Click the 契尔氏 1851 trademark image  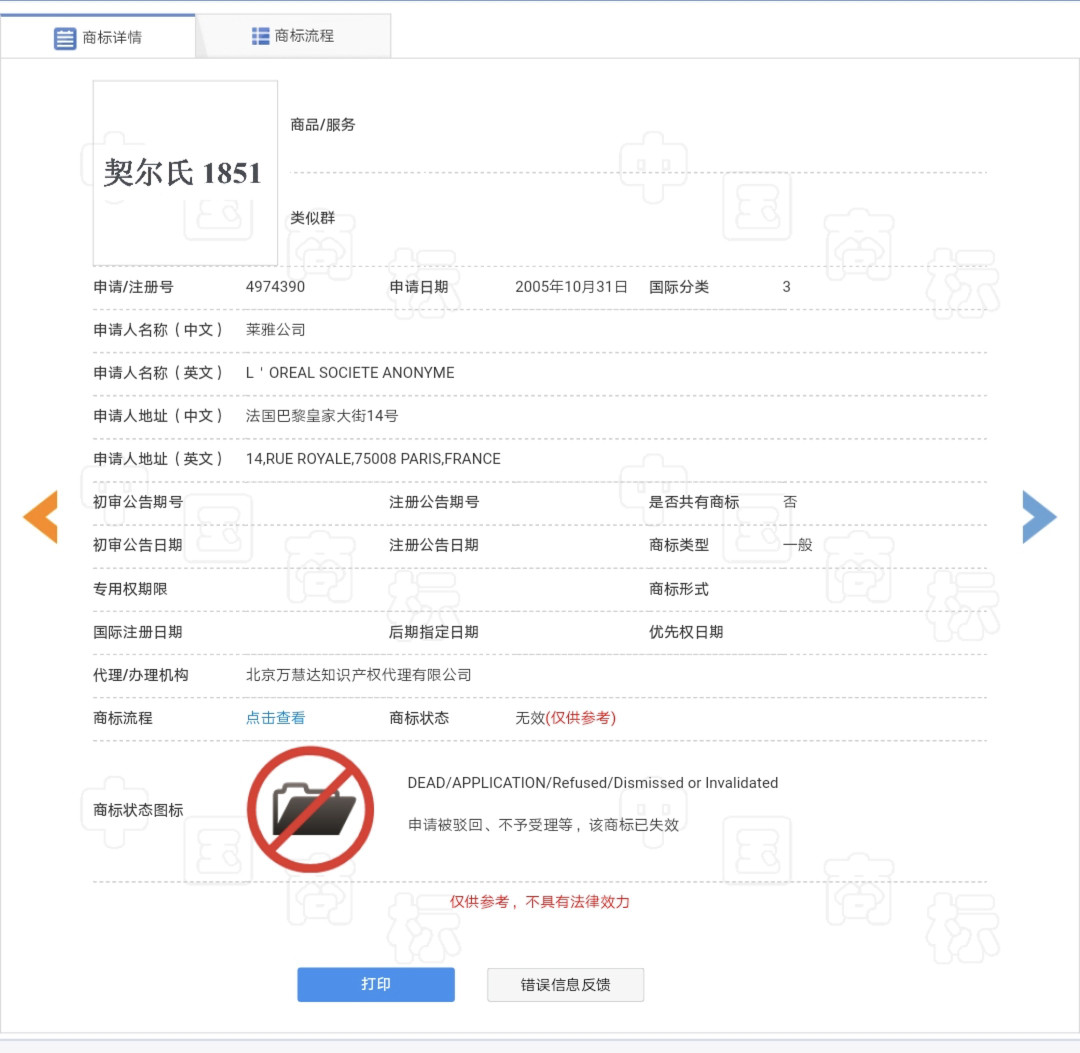point(185,170)
